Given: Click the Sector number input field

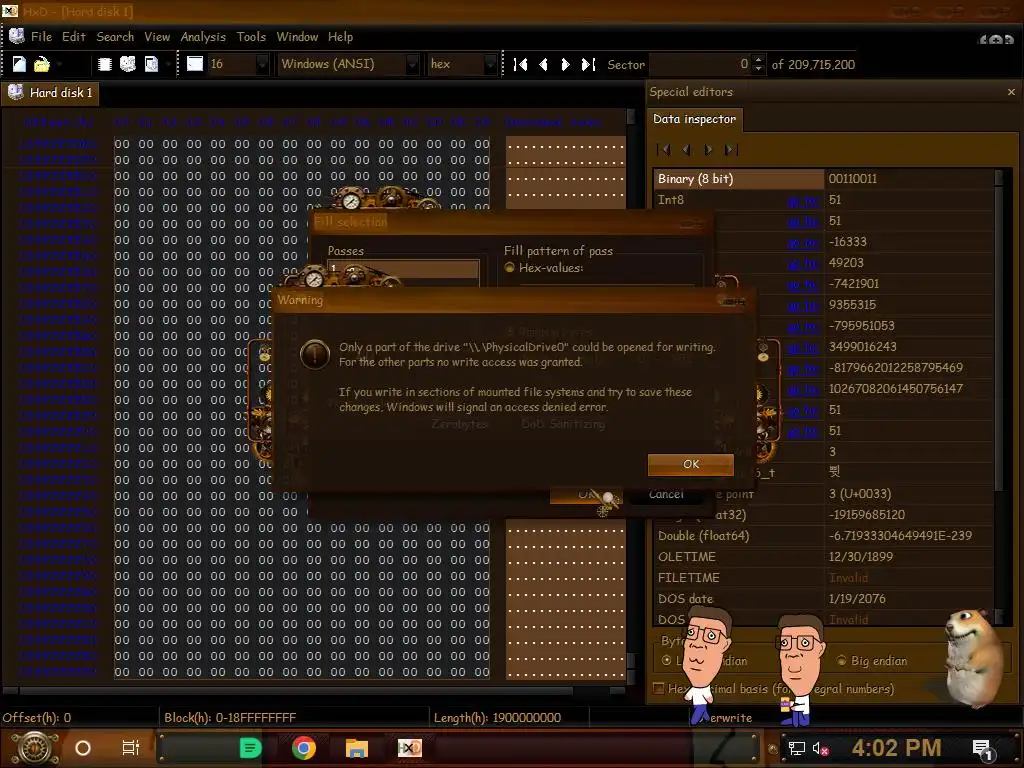Looking at the screenshot, I should point(700,64).
